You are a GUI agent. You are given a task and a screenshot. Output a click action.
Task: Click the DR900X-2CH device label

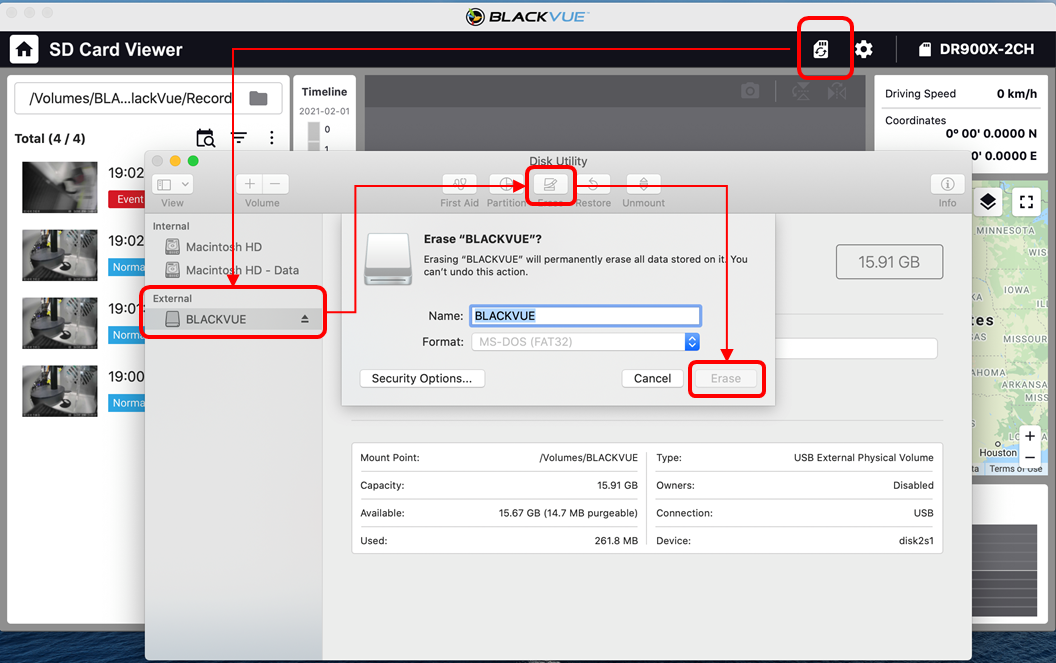[x=986, y=49]
